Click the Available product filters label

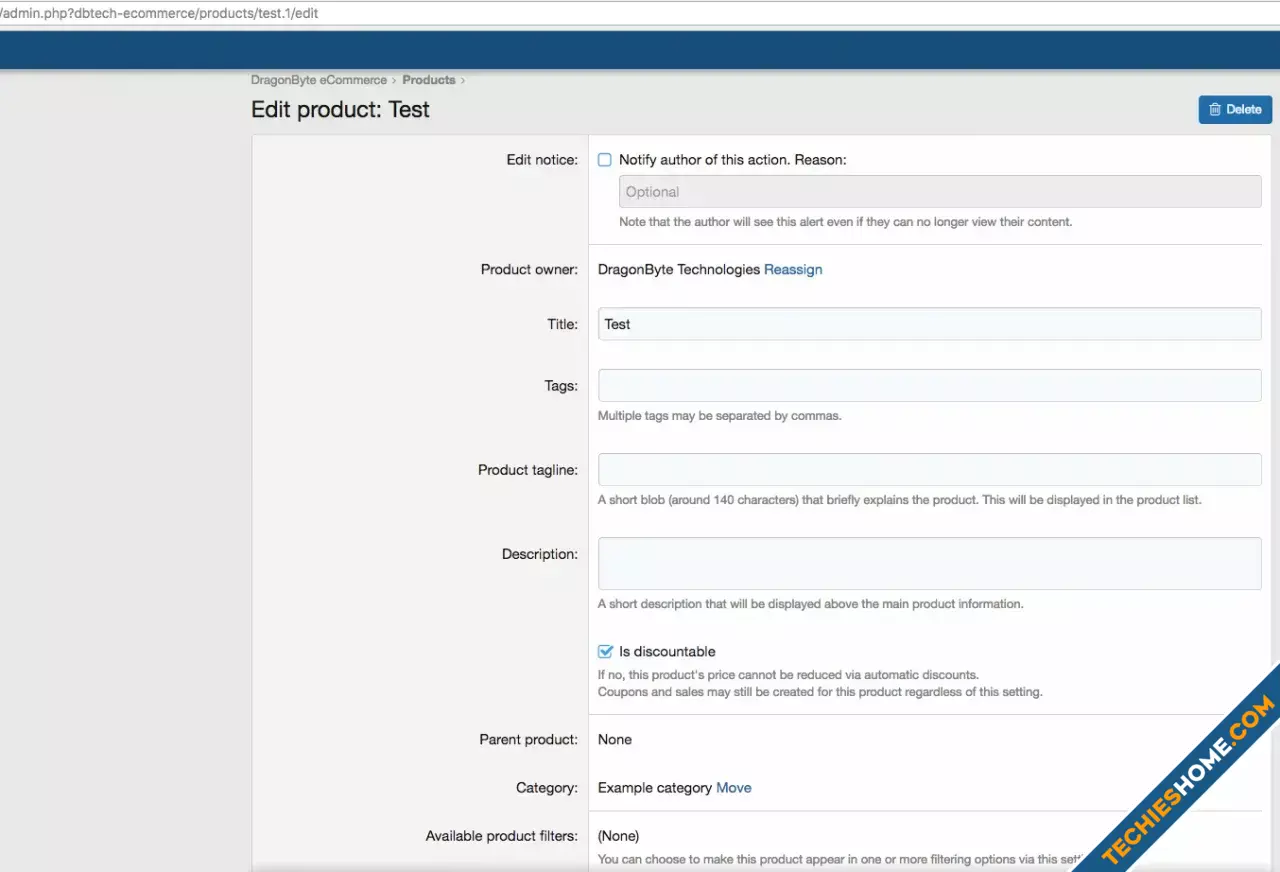coord(502,836)
